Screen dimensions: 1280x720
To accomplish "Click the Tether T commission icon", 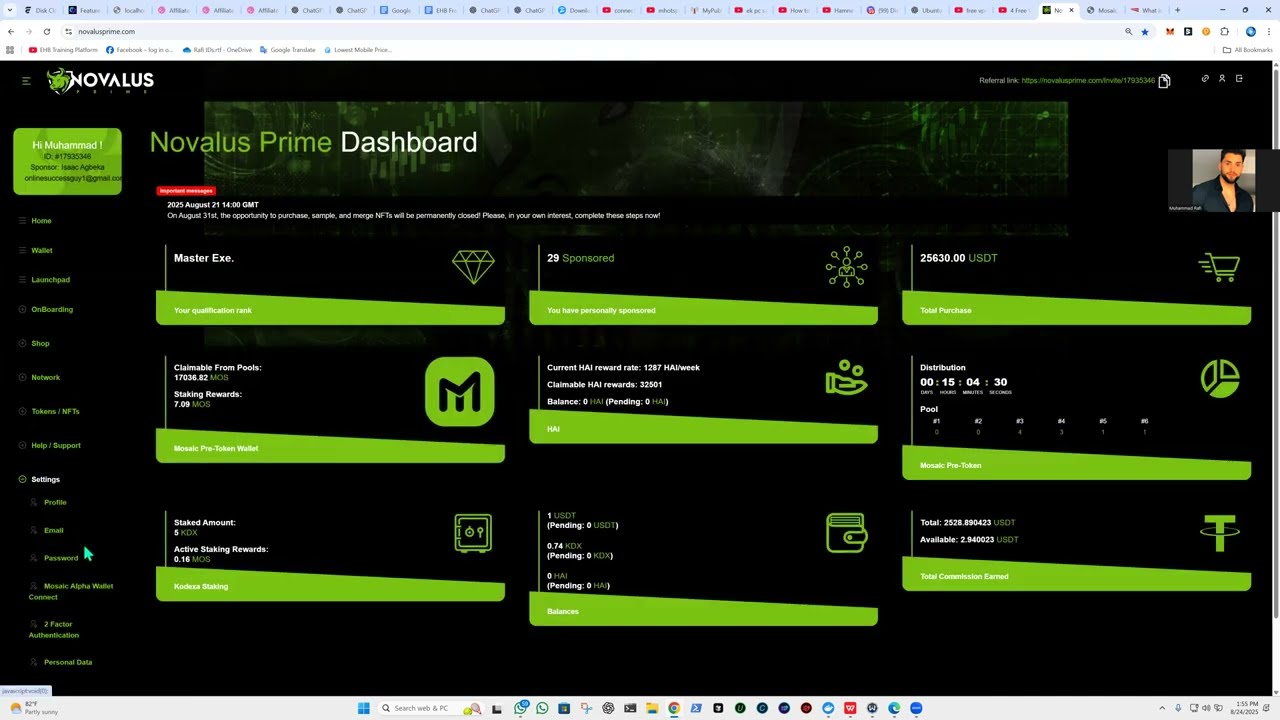I will click(x=1220, y=533).
